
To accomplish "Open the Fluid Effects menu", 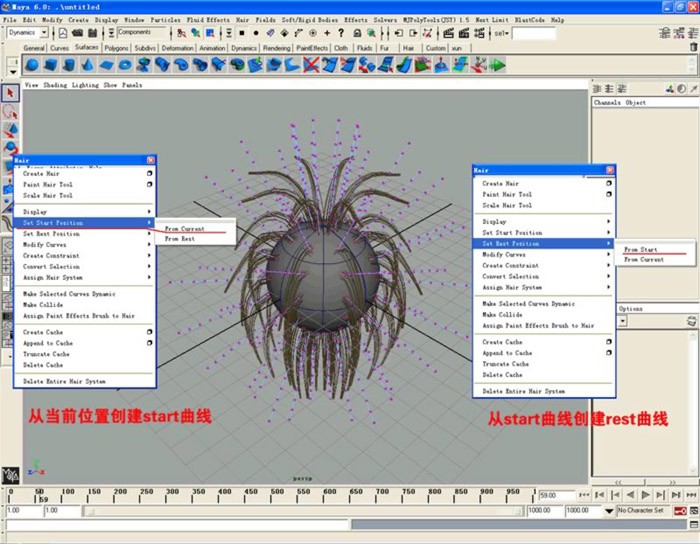I will click(208, 20).
